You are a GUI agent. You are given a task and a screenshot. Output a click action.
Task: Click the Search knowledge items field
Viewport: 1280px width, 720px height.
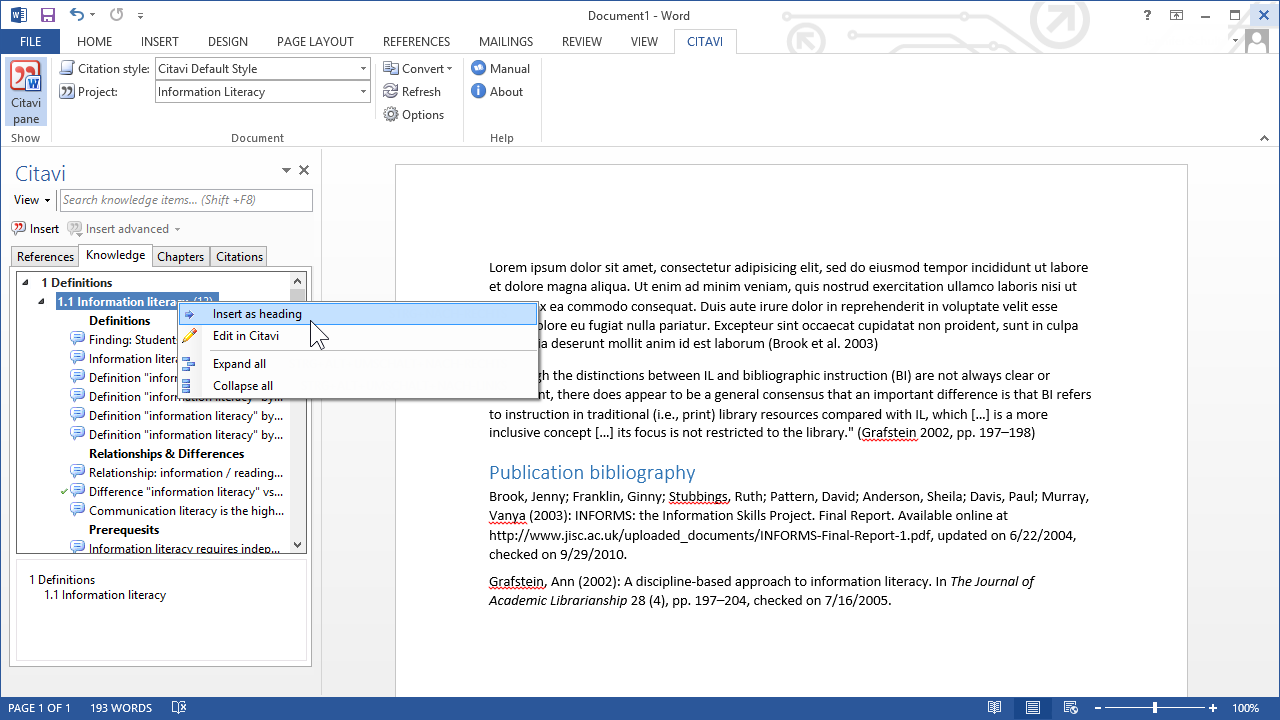186,200
